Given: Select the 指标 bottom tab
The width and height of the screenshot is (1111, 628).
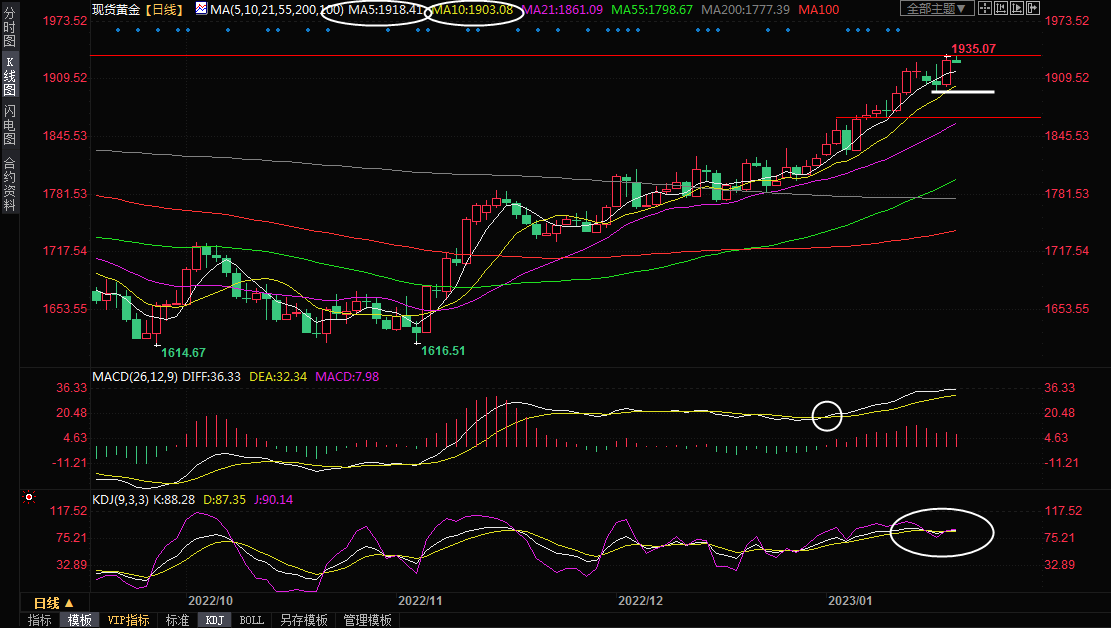Looking at the screenshot, I should point(40,620).
